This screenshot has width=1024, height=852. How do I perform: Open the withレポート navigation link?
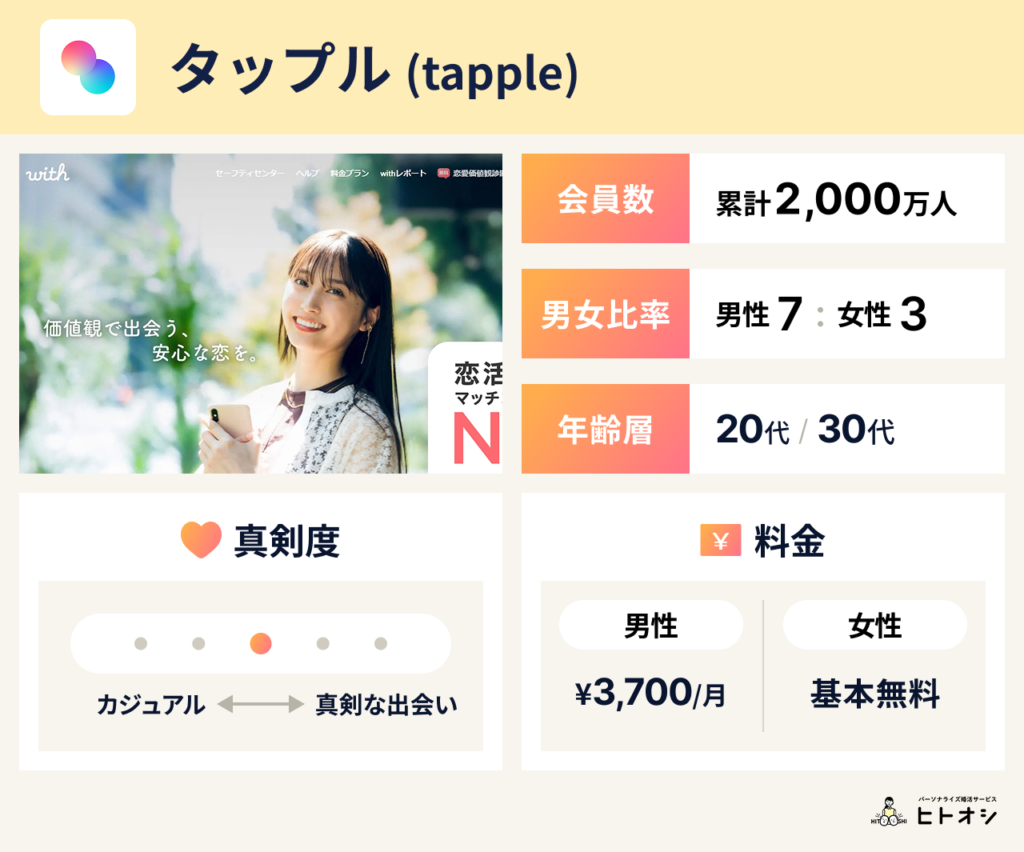click(x=403, y=174)
